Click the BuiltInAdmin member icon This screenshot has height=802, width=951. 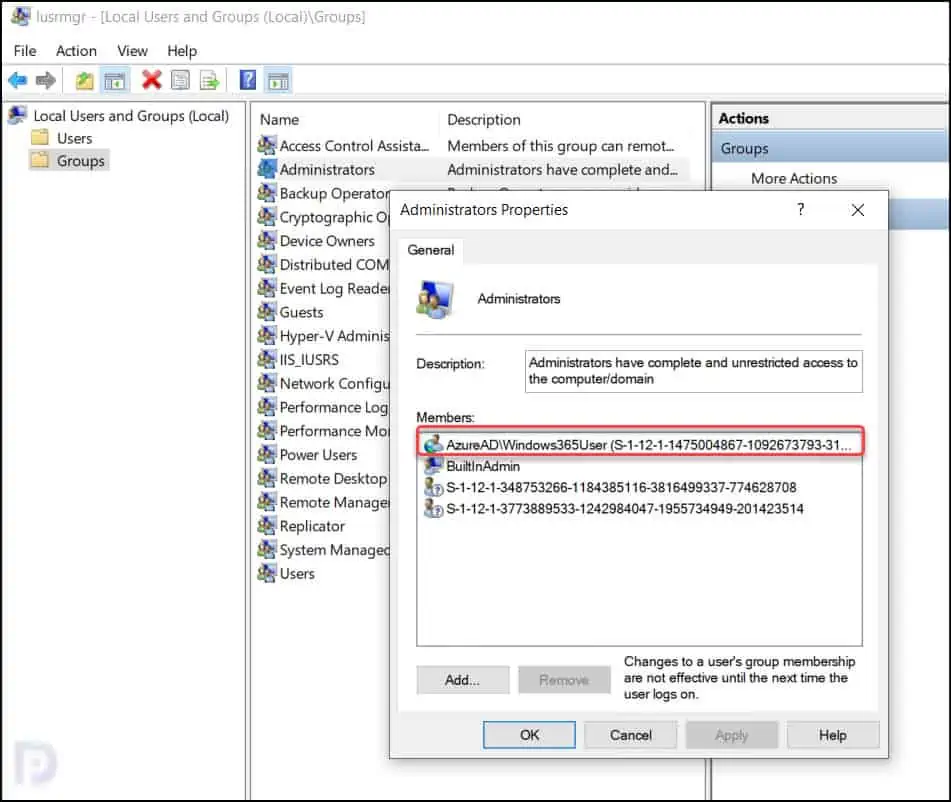(433, 465)
